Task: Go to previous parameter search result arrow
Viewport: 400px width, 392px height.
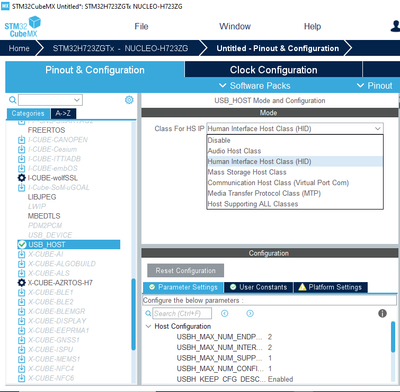Action: click(x=225, y=313)
